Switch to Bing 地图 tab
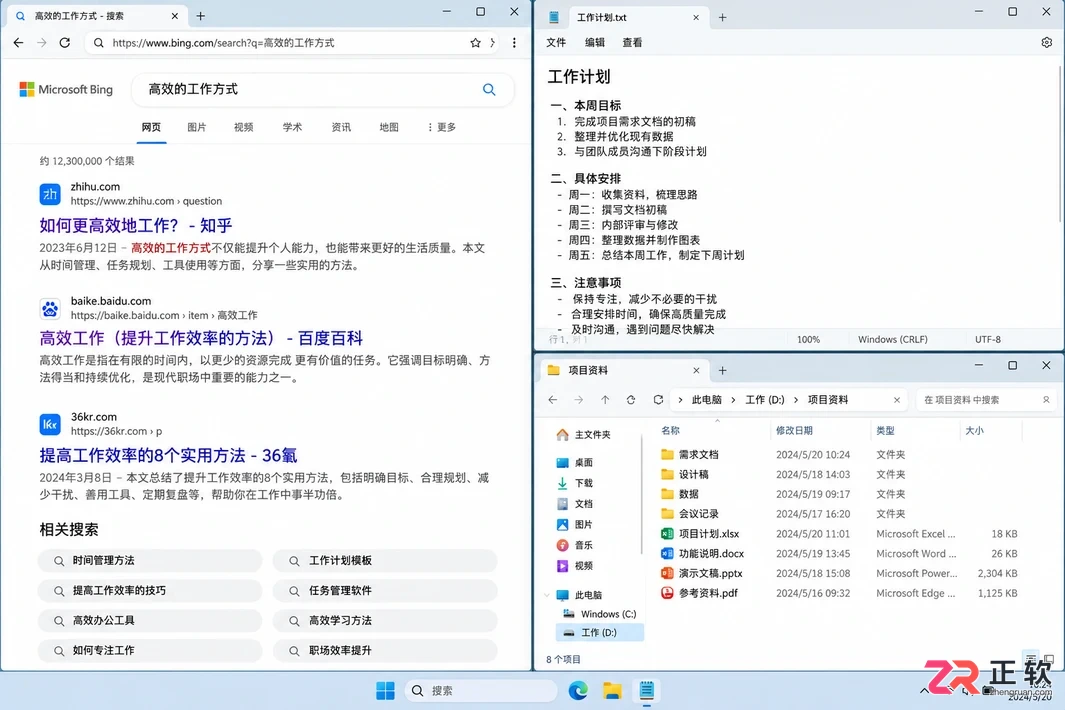Viewport: 1065px width, 710px height. click(x=389, y=127)
